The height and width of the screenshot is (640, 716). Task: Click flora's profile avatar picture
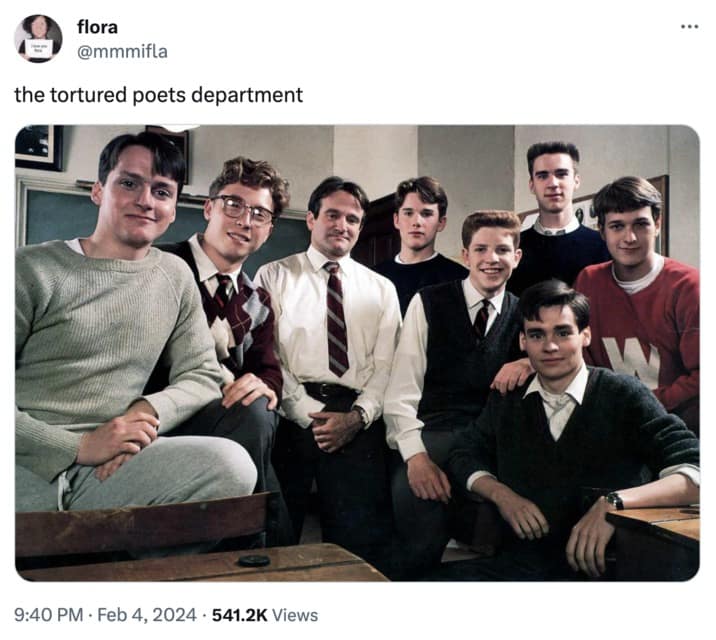click(38, 38)
